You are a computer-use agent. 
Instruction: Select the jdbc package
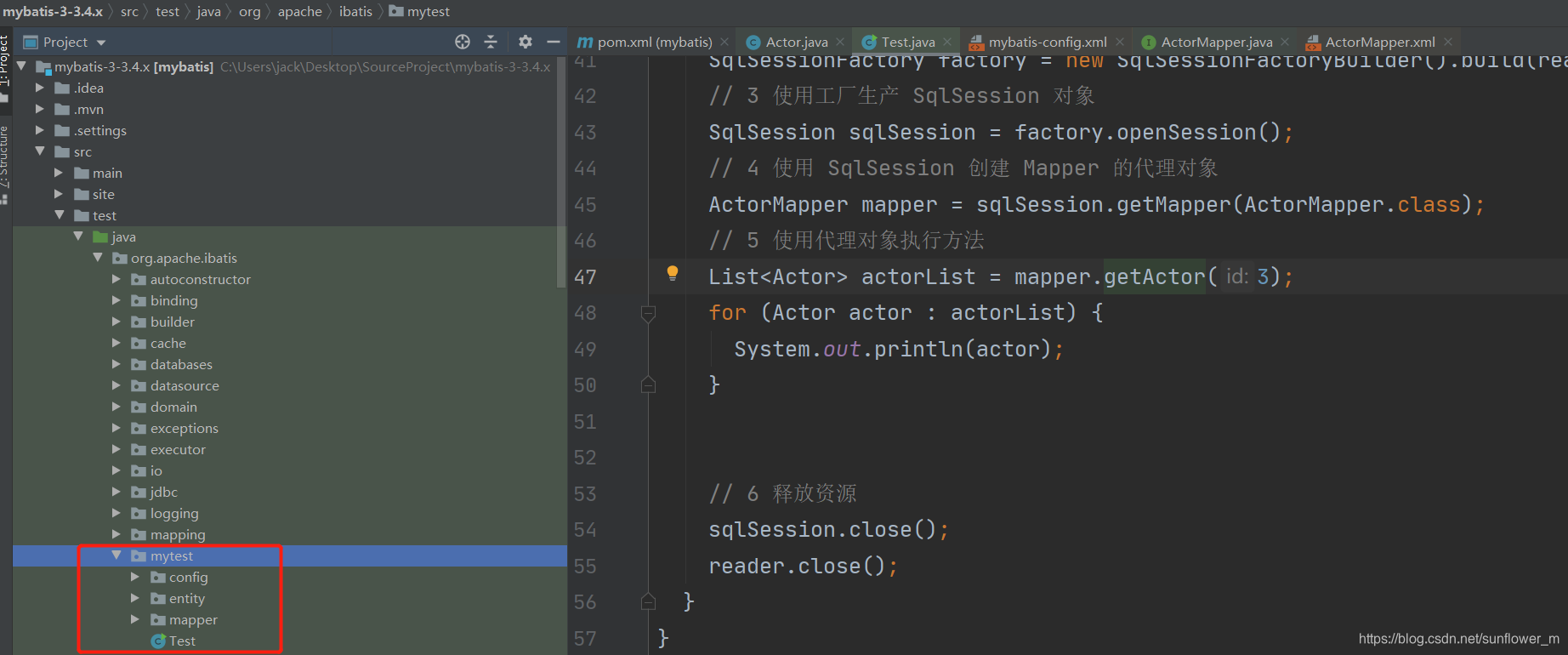(x=163, y=492)
